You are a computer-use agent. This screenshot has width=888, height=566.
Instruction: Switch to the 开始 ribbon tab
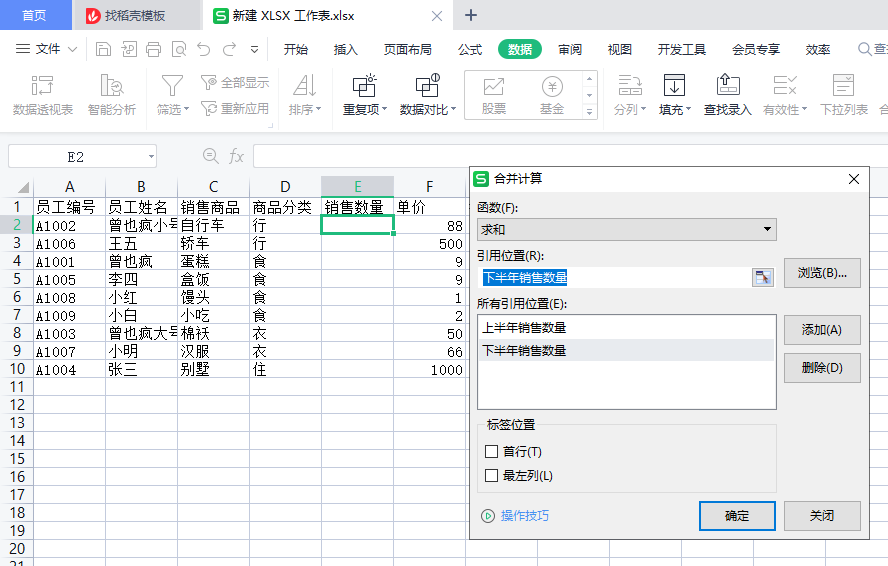point(296,50)
